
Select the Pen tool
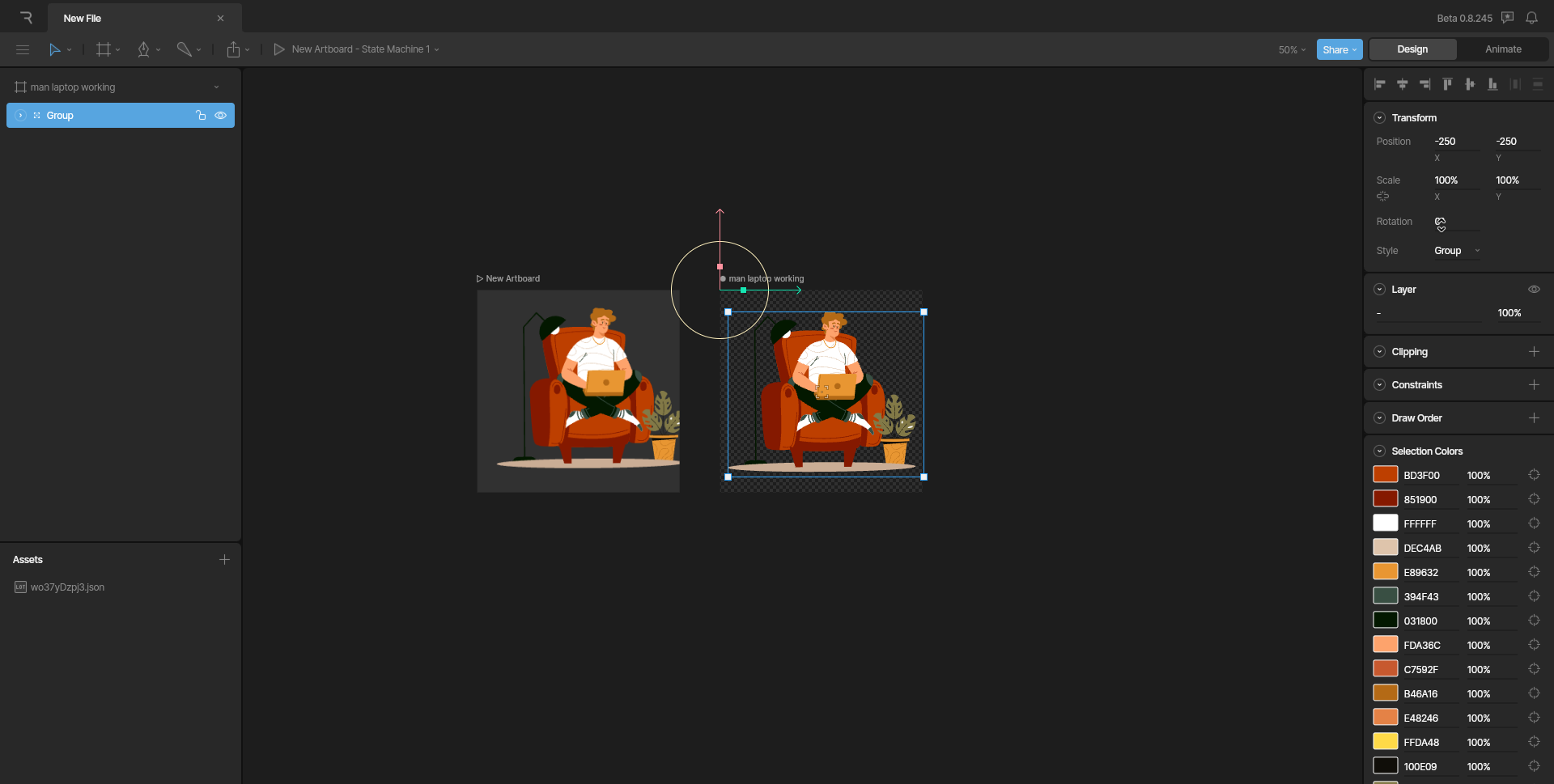tap(144, 49)
